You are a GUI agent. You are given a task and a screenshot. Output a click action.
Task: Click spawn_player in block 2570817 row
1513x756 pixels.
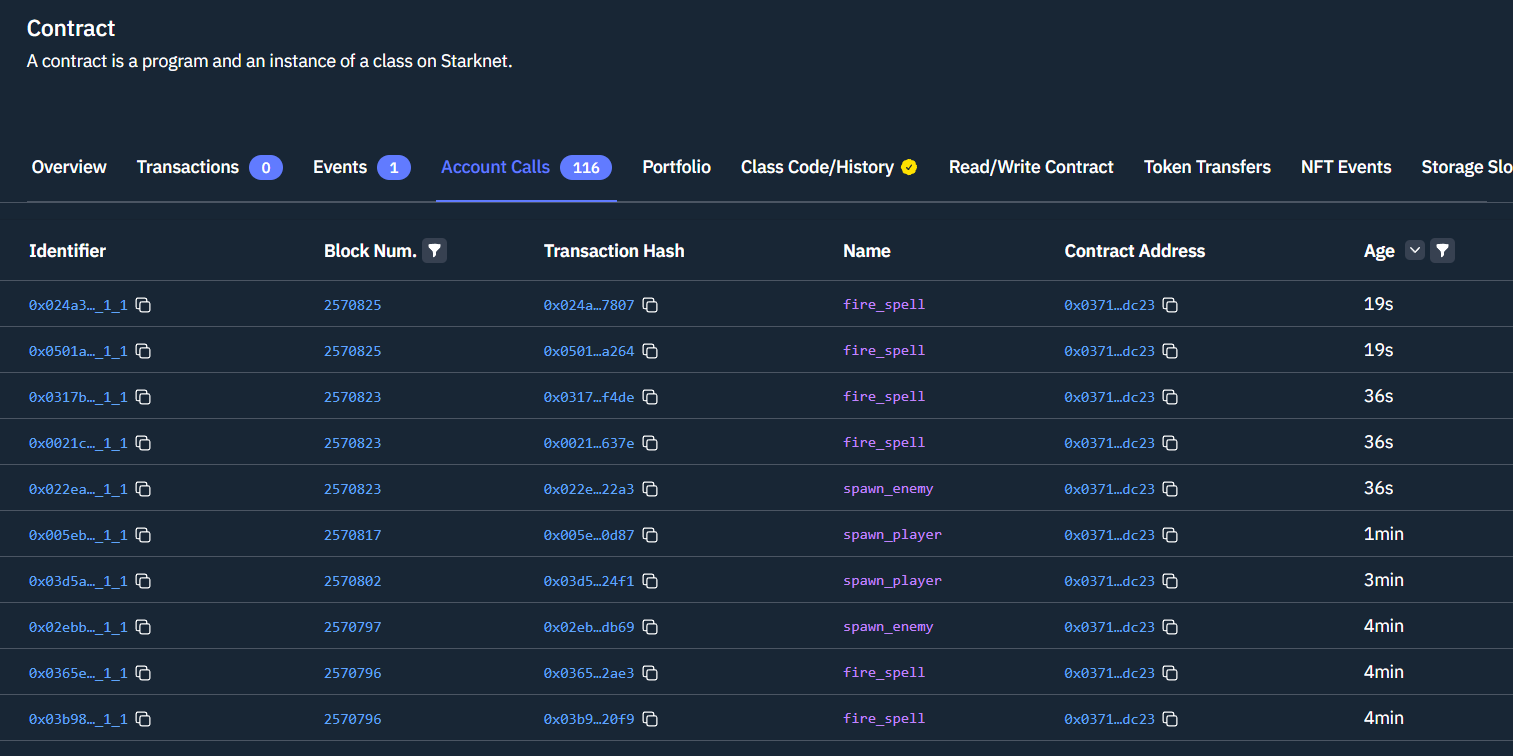pyautogui.click(x=892, y=535)
